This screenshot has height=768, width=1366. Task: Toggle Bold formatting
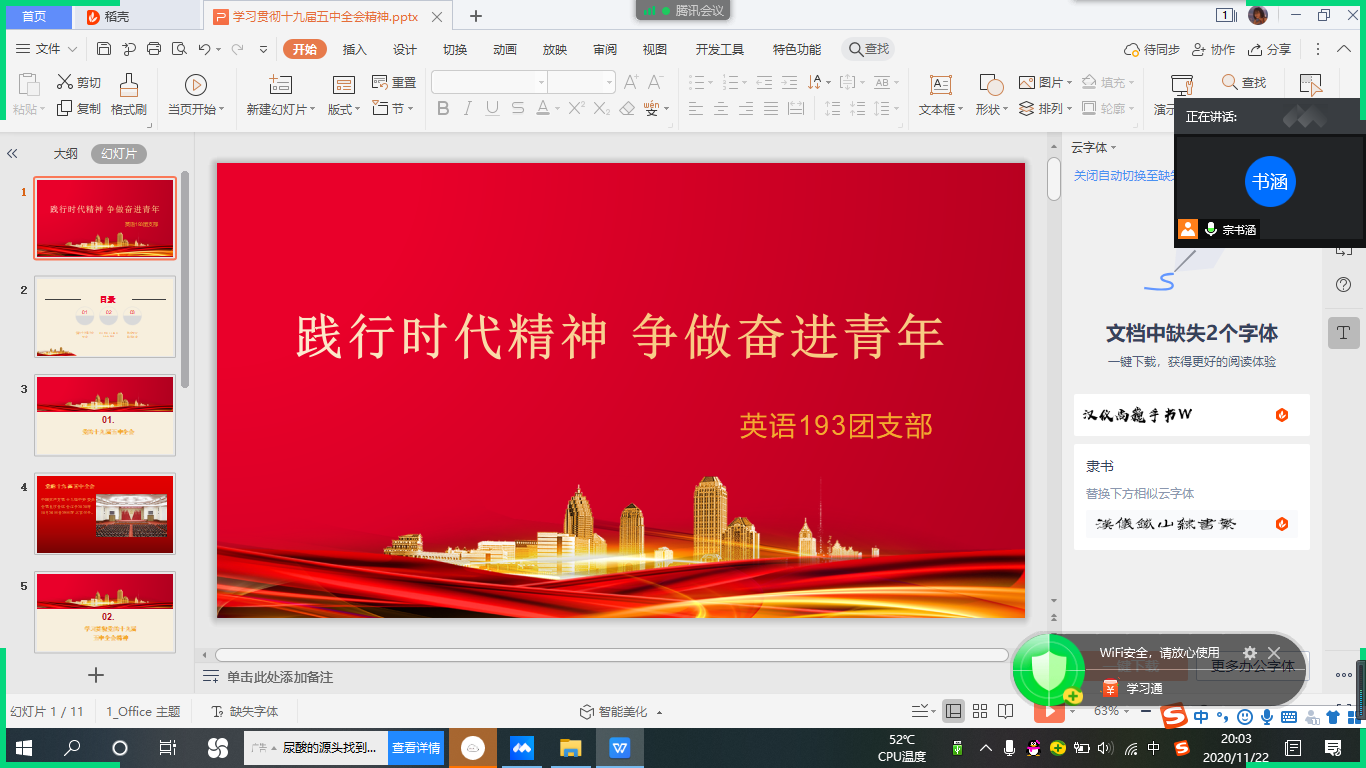[443, 108]
